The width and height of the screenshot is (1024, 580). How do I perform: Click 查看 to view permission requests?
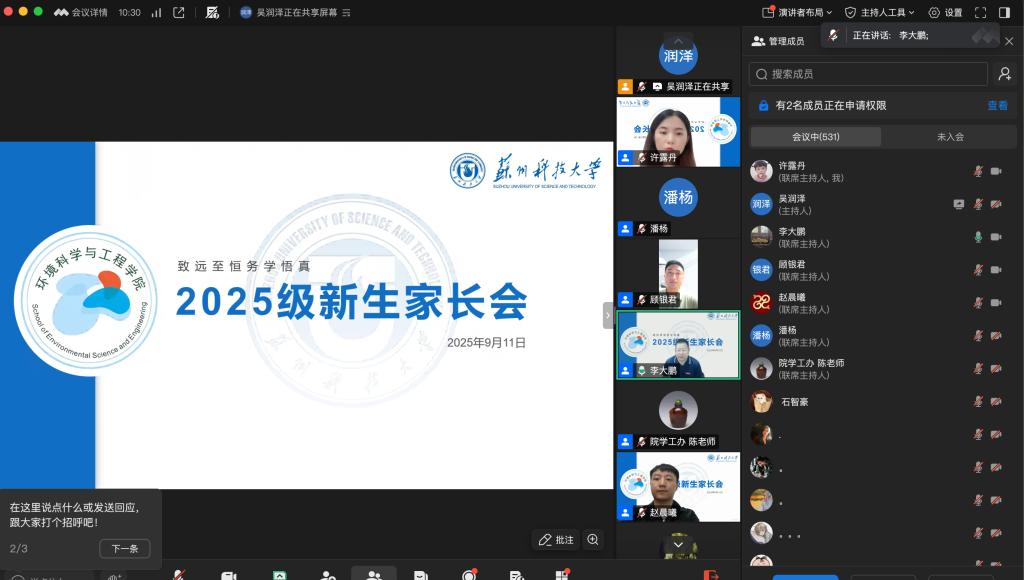997,105
